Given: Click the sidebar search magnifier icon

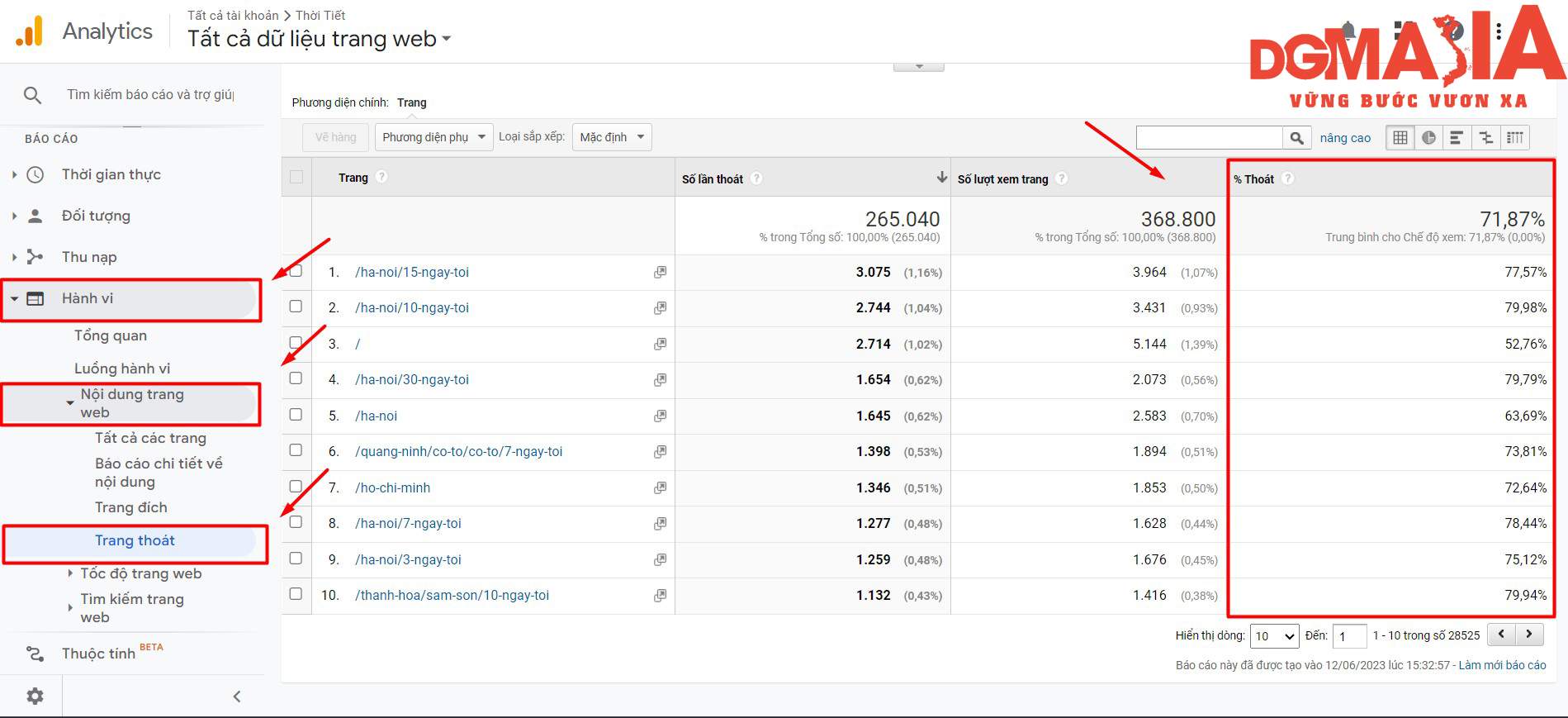Looking at the screenshot, I should [x=32, y=95].
